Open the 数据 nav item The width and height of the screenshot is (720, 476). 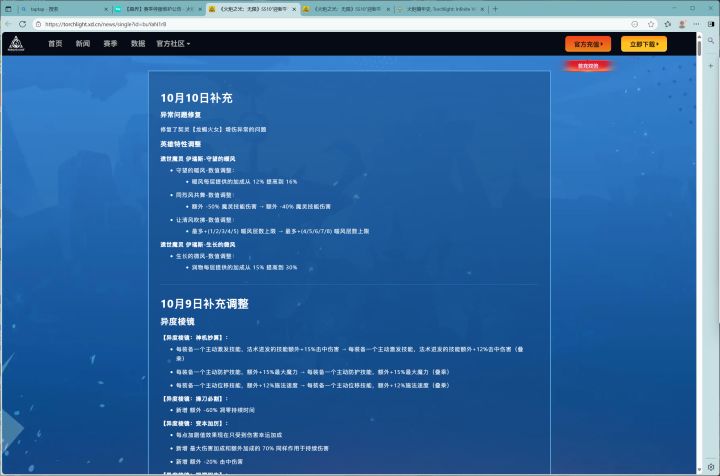[x=138, y=44]
